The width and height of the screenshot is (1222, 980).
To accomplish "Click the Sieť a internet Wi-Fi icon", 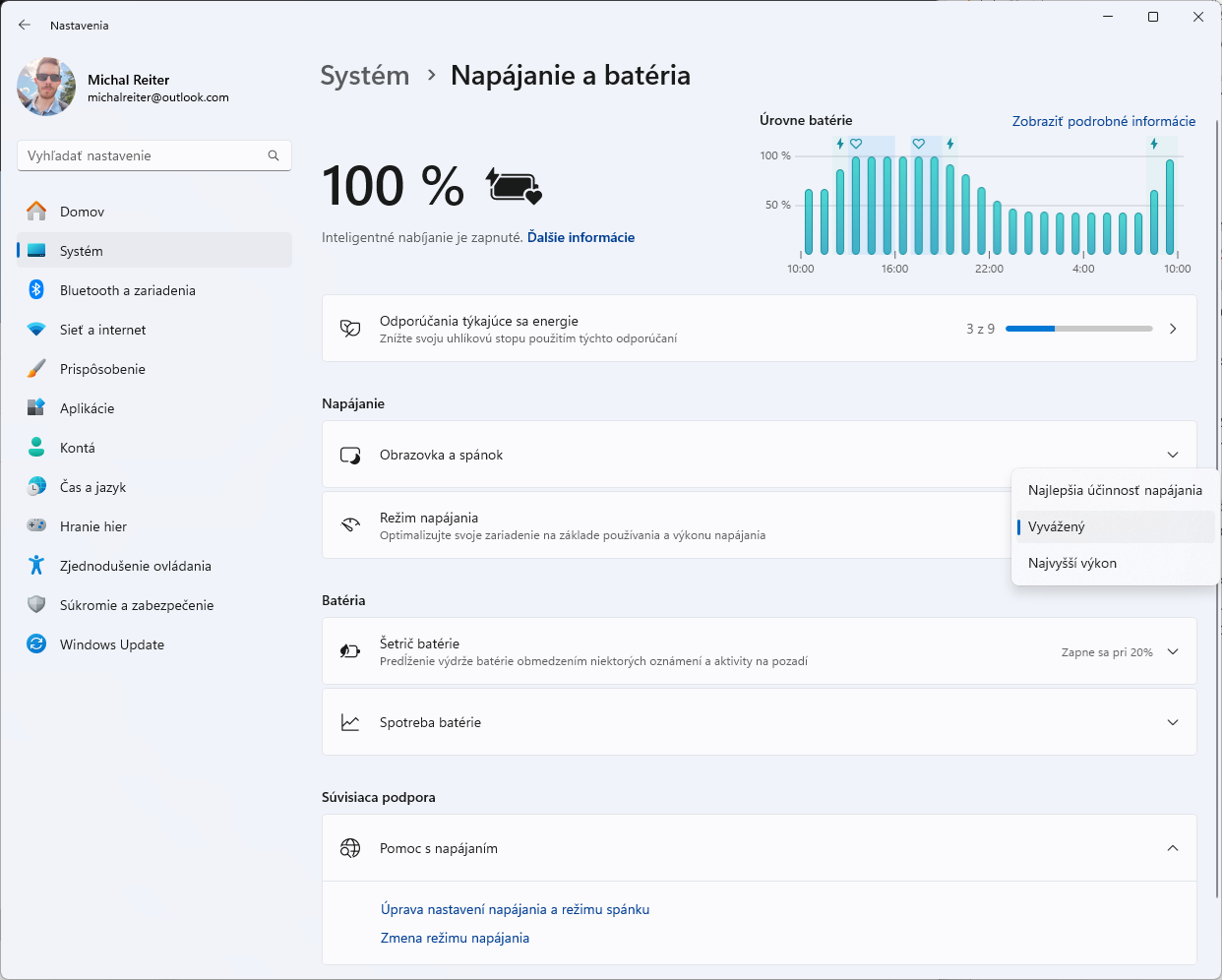I will [36, 330].
